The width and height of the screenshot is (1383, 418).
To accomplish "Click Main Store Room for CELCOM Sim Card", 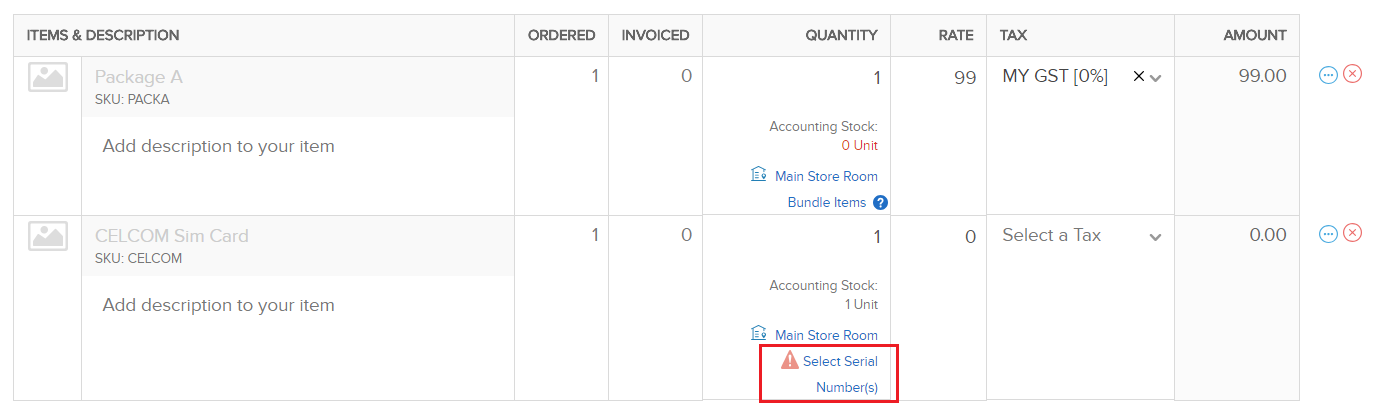I will coord(826,336).
